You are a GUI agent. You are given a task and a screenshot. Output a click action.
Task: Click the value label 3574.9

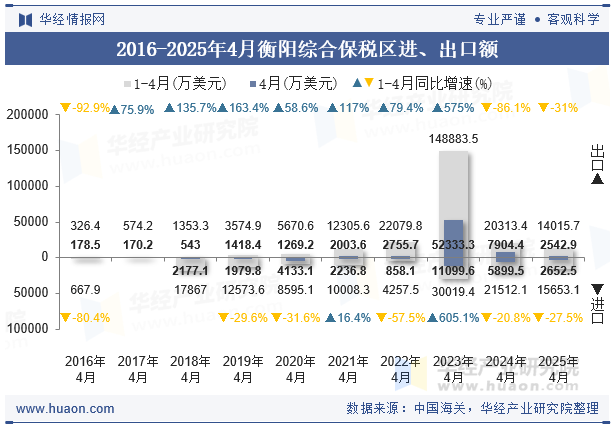click(243, 226)
